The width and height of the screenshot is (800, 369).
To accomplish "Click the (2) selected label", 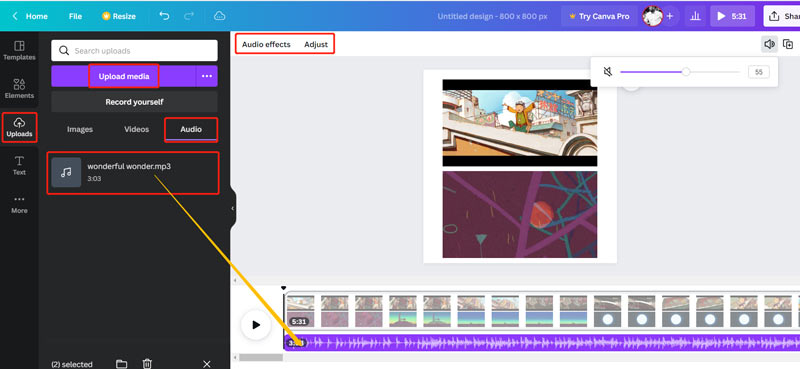I will point(72,364).
